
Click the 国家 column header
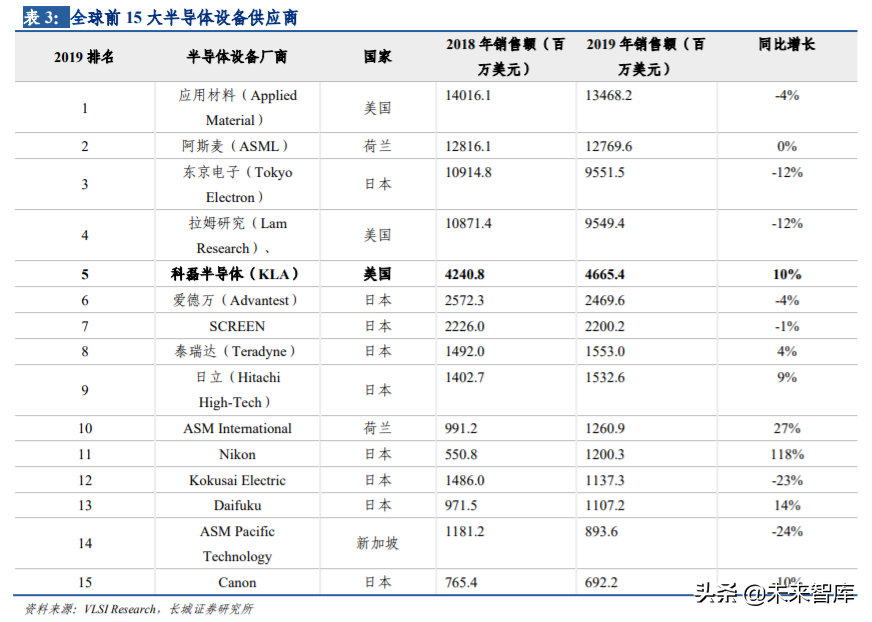376,57
